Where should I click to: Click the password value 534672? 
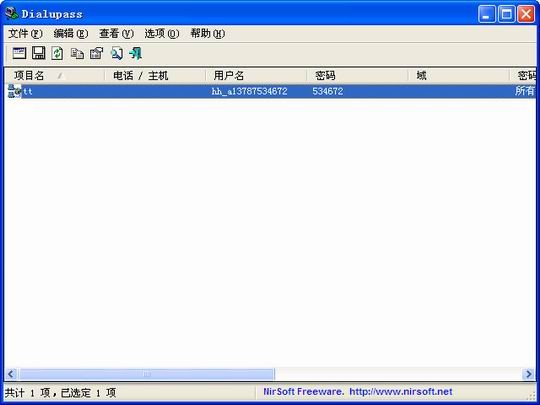click(x=328, y=91)
